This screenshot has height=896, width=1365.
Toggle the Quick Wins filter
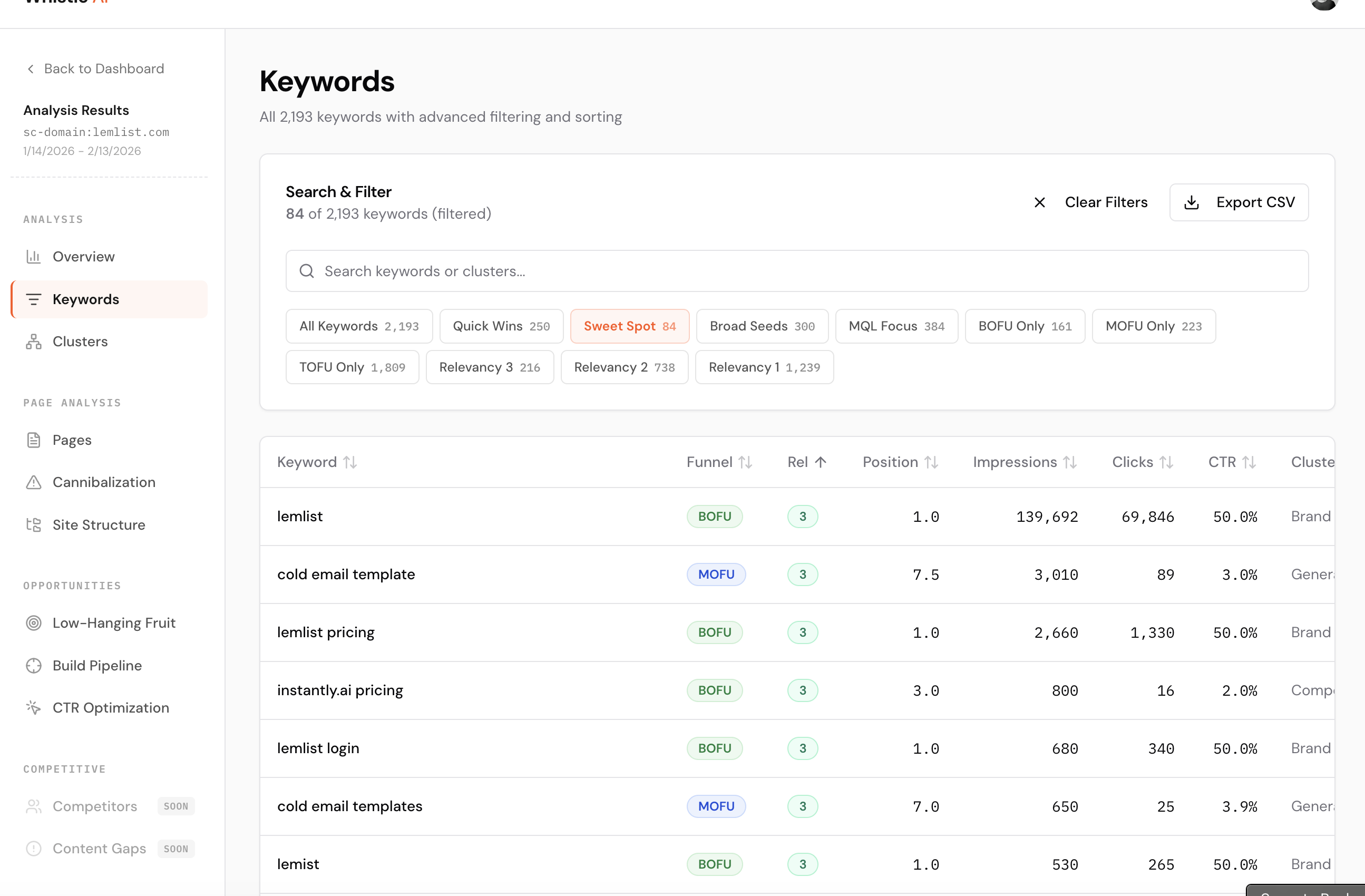click(x=501, y=326)
